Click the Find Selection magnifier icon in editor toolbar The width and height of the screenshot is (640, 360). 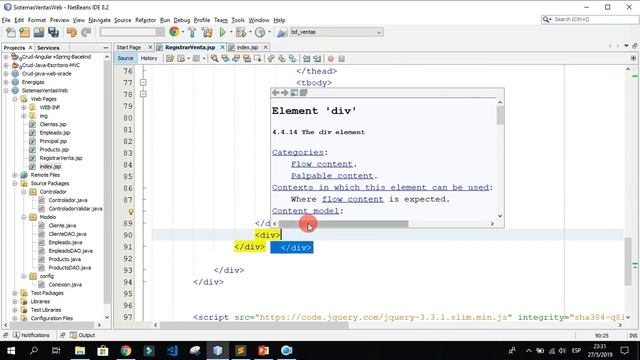click(214, 59)
